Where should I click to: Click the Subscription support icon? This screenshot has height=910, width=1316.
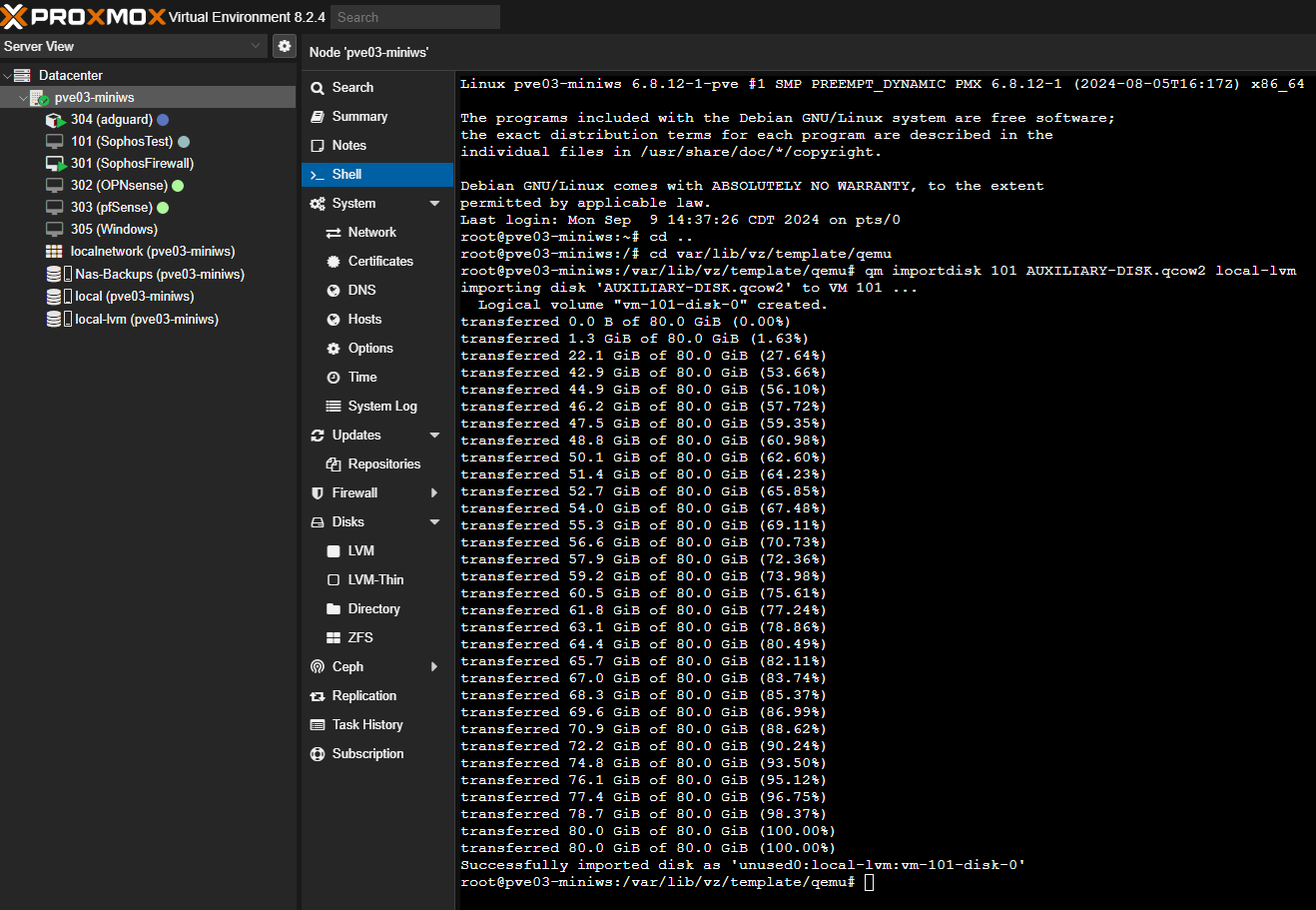pos(318,754)
